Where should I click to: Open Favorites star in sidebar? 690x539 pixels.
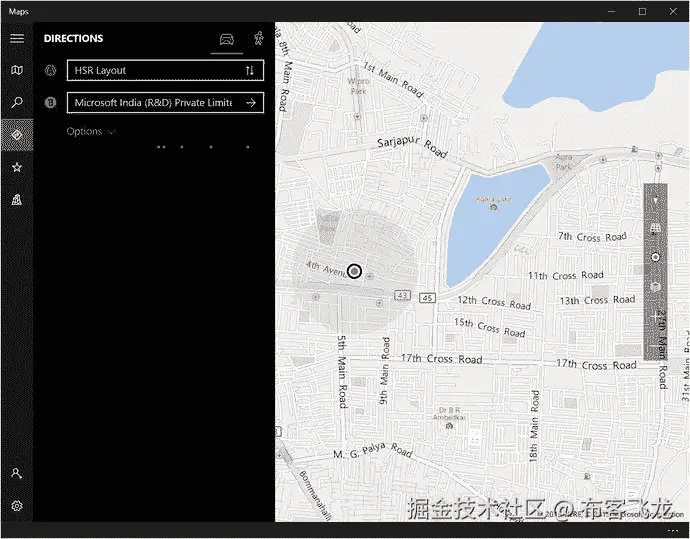[17, 167]
